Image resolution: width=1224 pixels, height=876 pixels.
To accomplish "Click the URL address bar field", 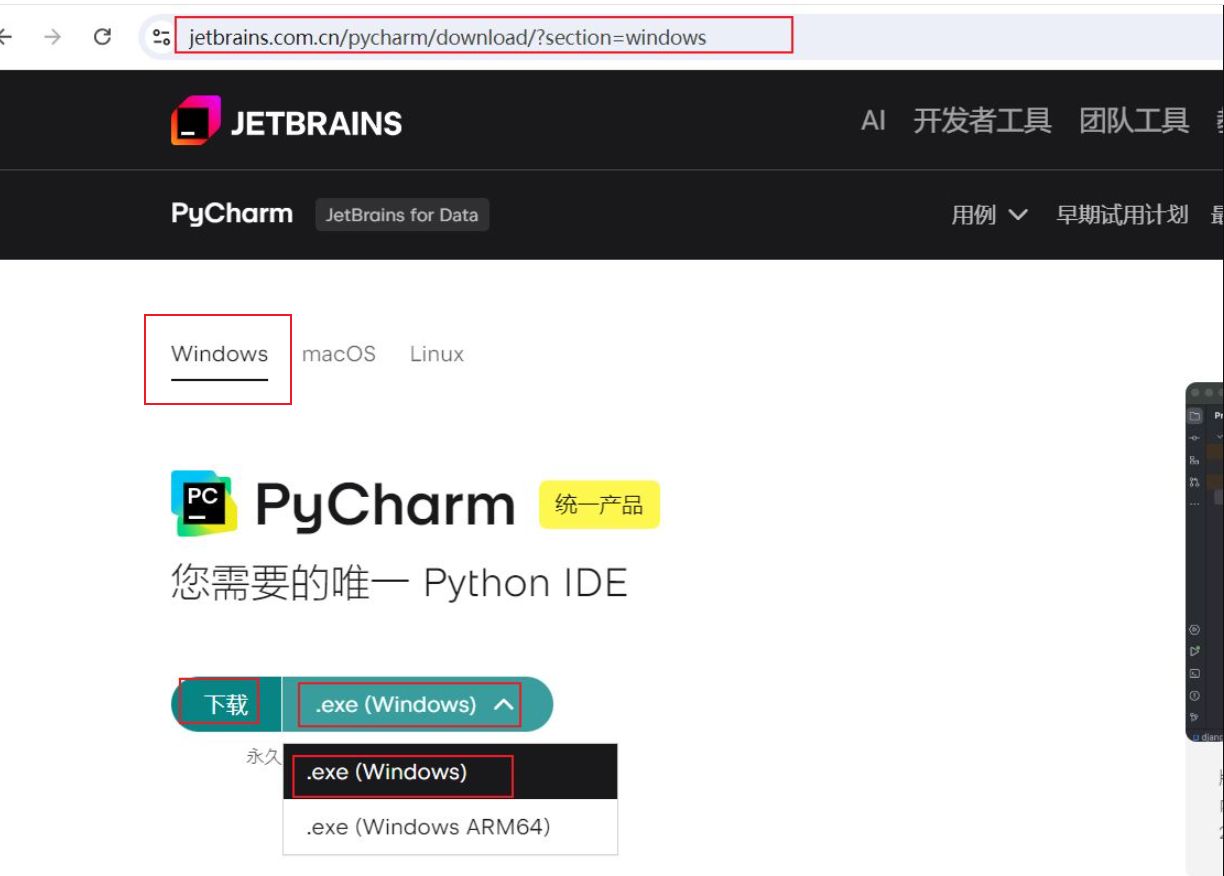I will tap(480, 37).
